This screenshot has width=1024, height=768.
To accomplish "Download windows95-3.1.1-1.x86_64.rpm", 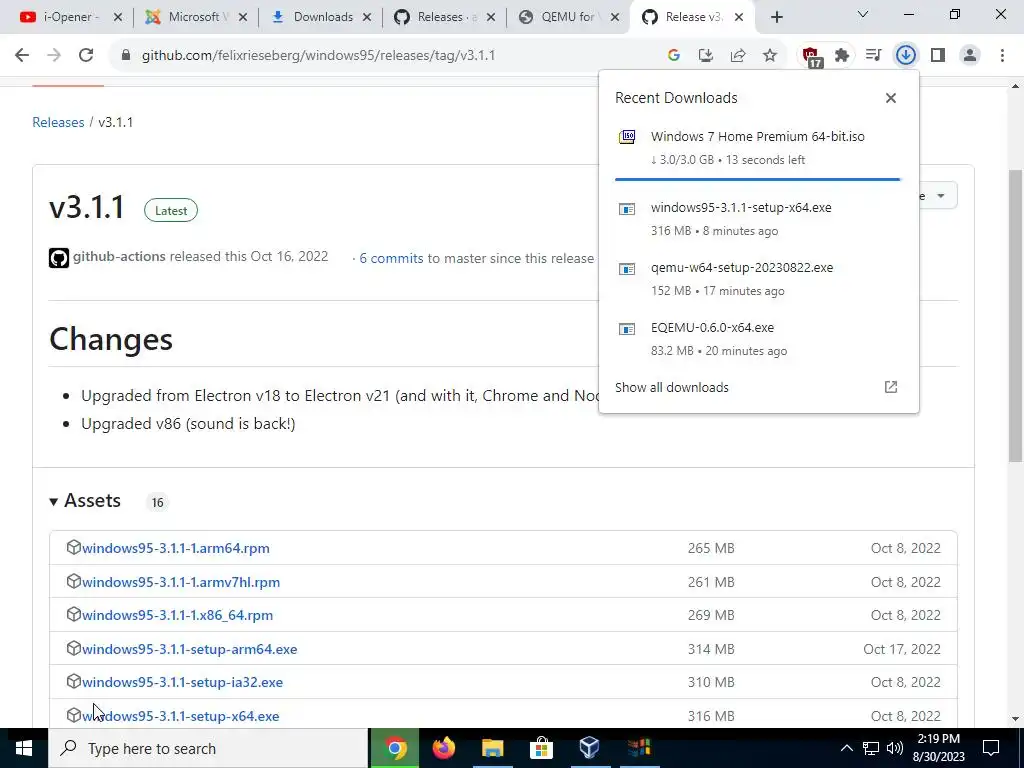I will click(x=178, y=615).
